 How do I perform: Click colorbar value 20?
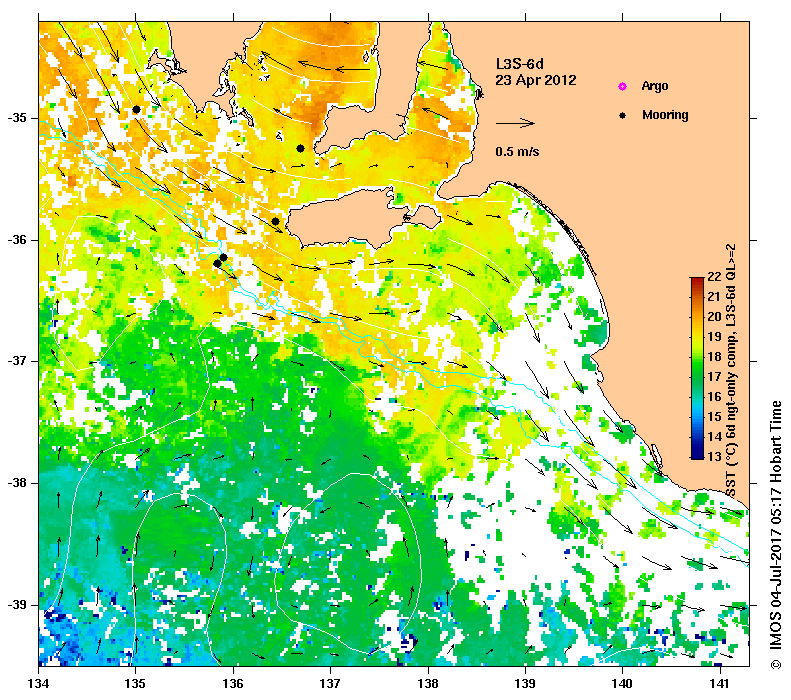click(x=714, y=317)
